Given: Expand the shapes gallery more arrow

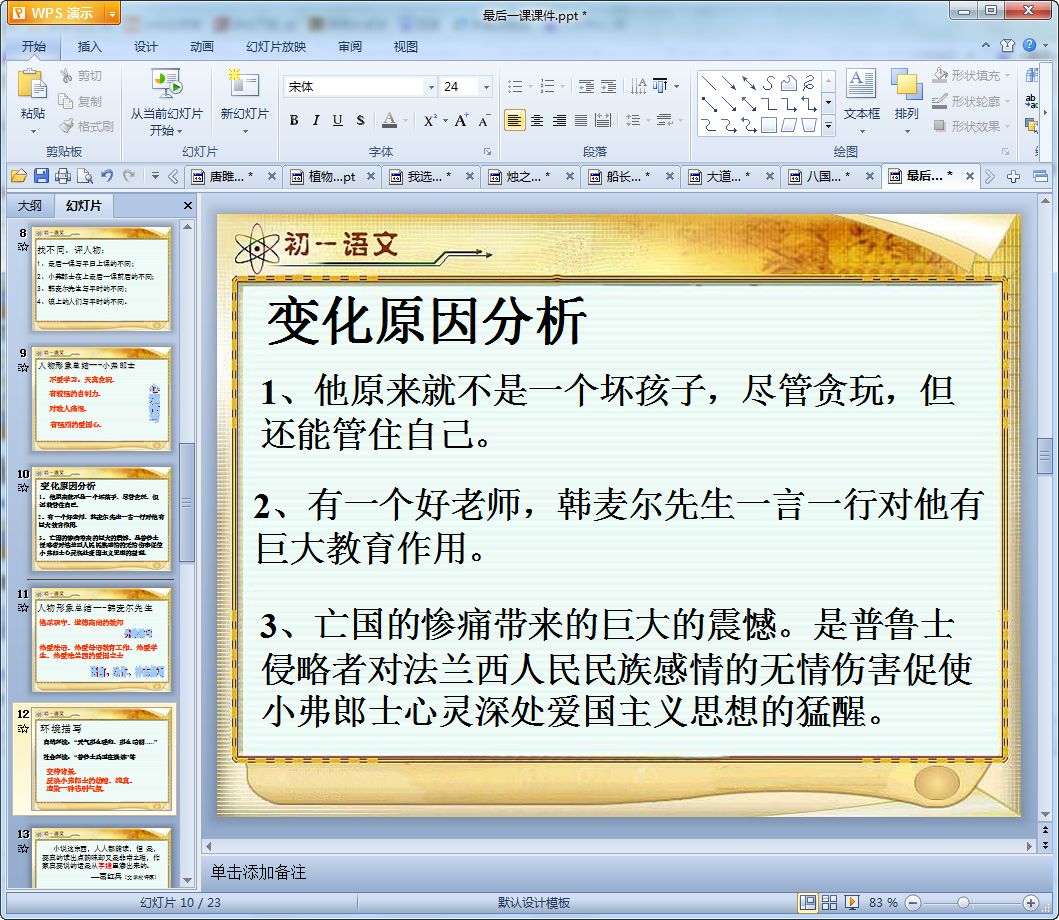Looking at the screenshot, I should point(829,126).
